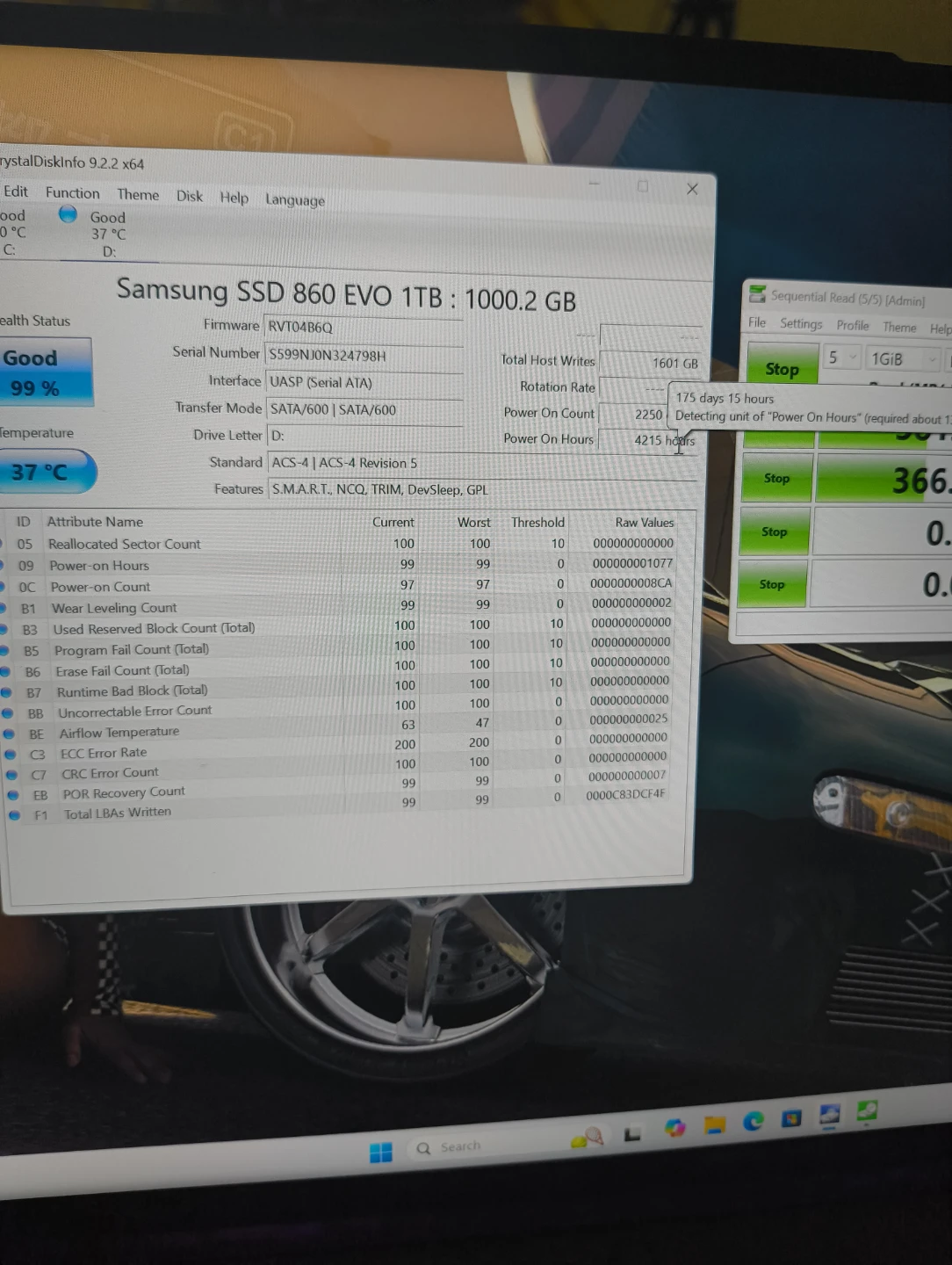
Task: Open File Explorer from the taskbar
Action: coord(714,1124)
